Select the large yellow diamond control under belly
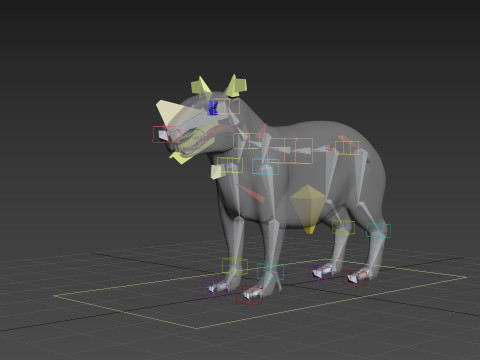The width and height of the screenshot is (480, 360). [x=308, y=209]
